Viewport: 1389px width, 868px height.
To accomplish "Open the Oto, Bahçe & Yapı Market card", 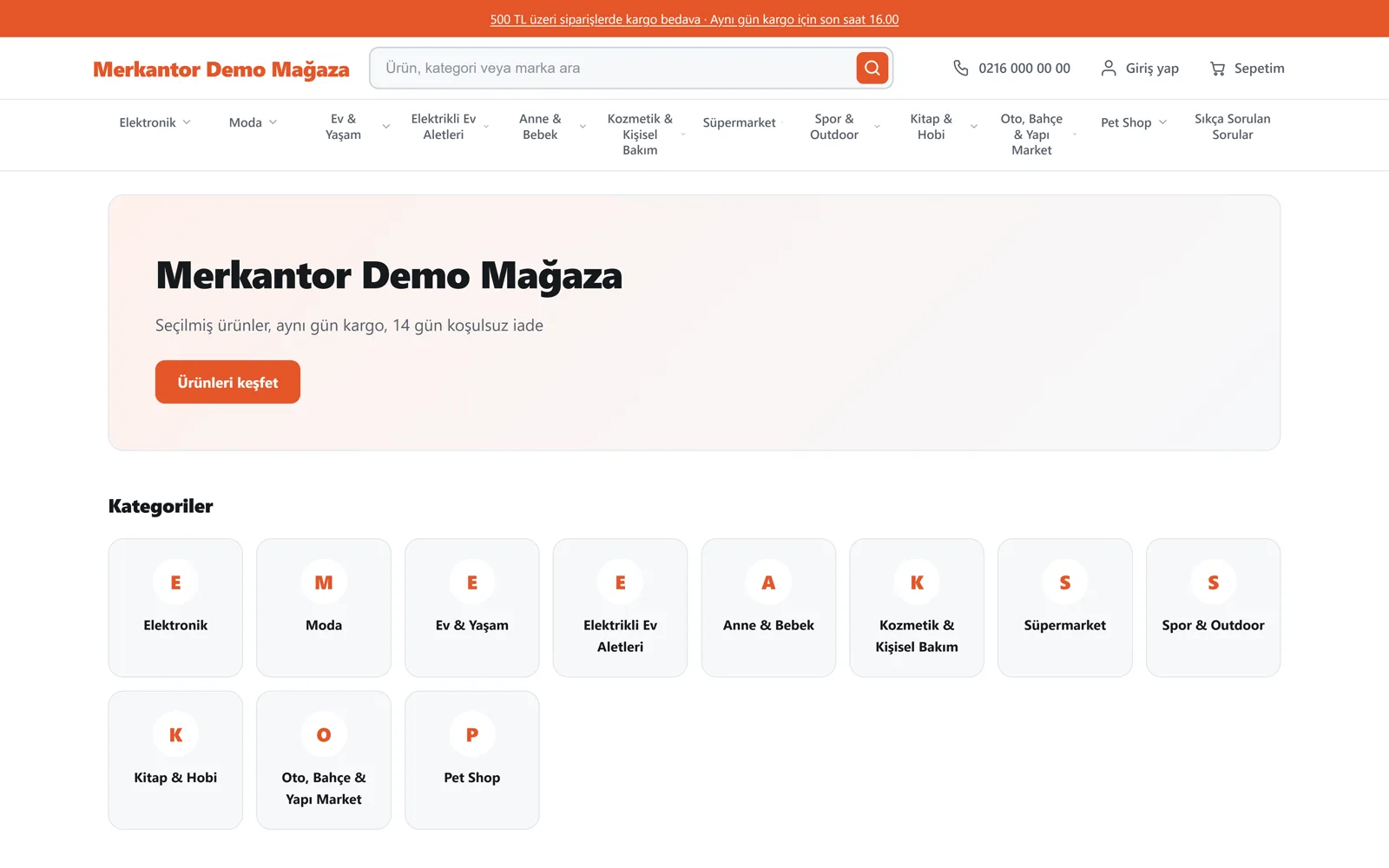I will 324,760.
